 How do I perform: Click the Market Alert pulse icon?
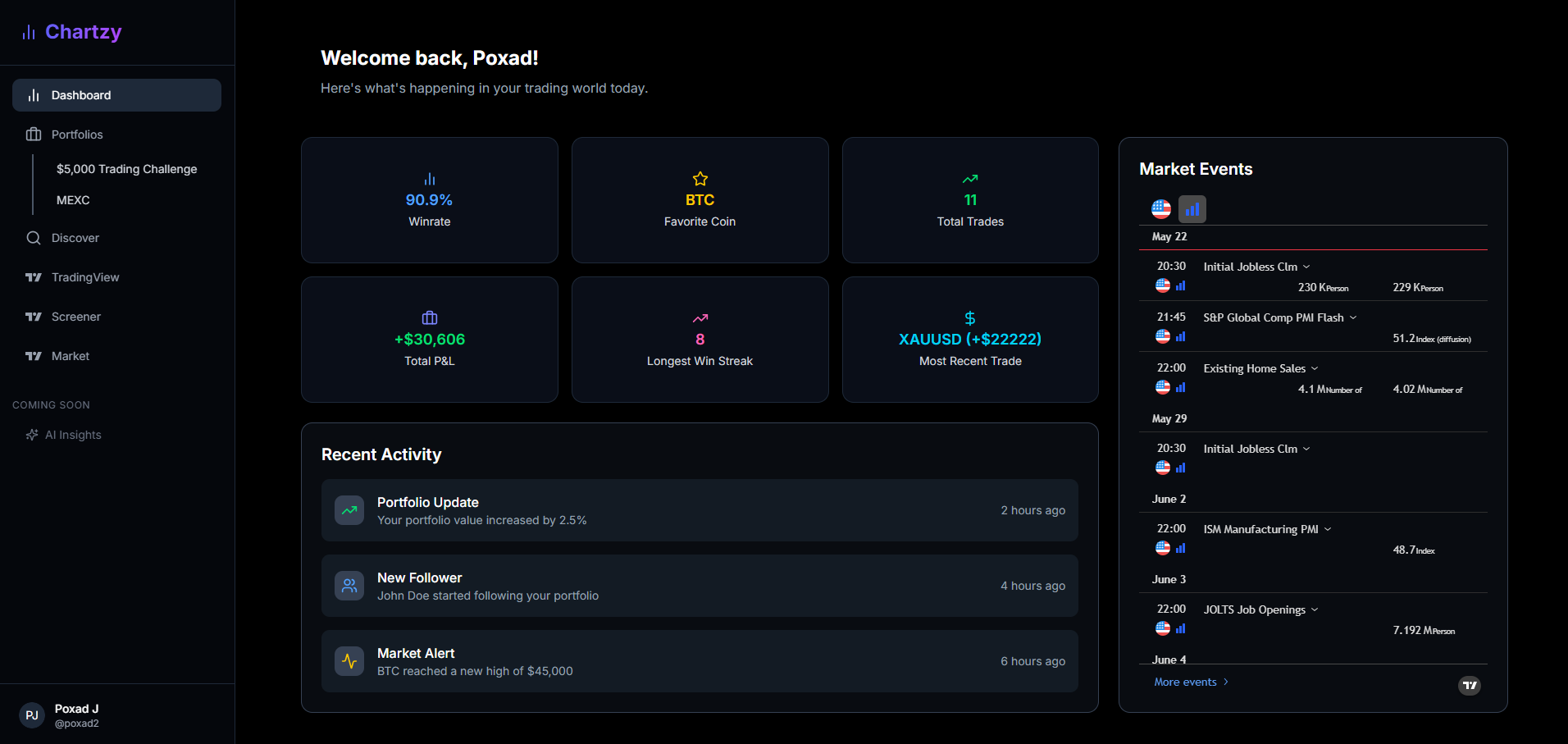[x=349, y=661]
